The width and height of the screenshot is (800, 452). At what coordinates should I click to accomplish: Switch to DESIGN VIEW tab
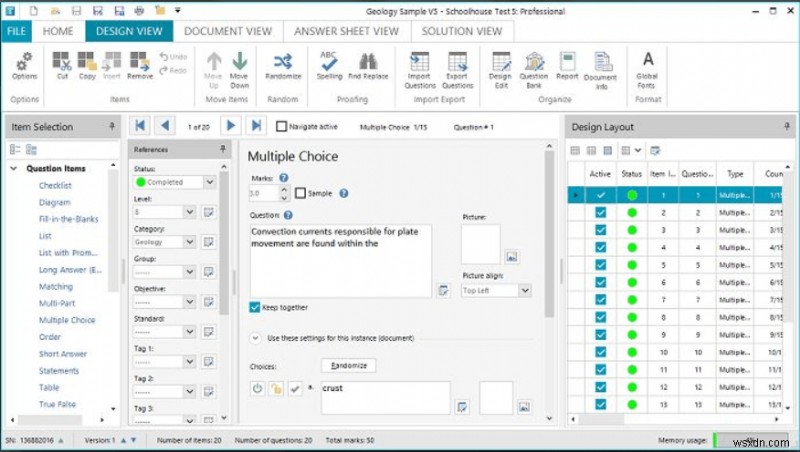pos(129,31)
